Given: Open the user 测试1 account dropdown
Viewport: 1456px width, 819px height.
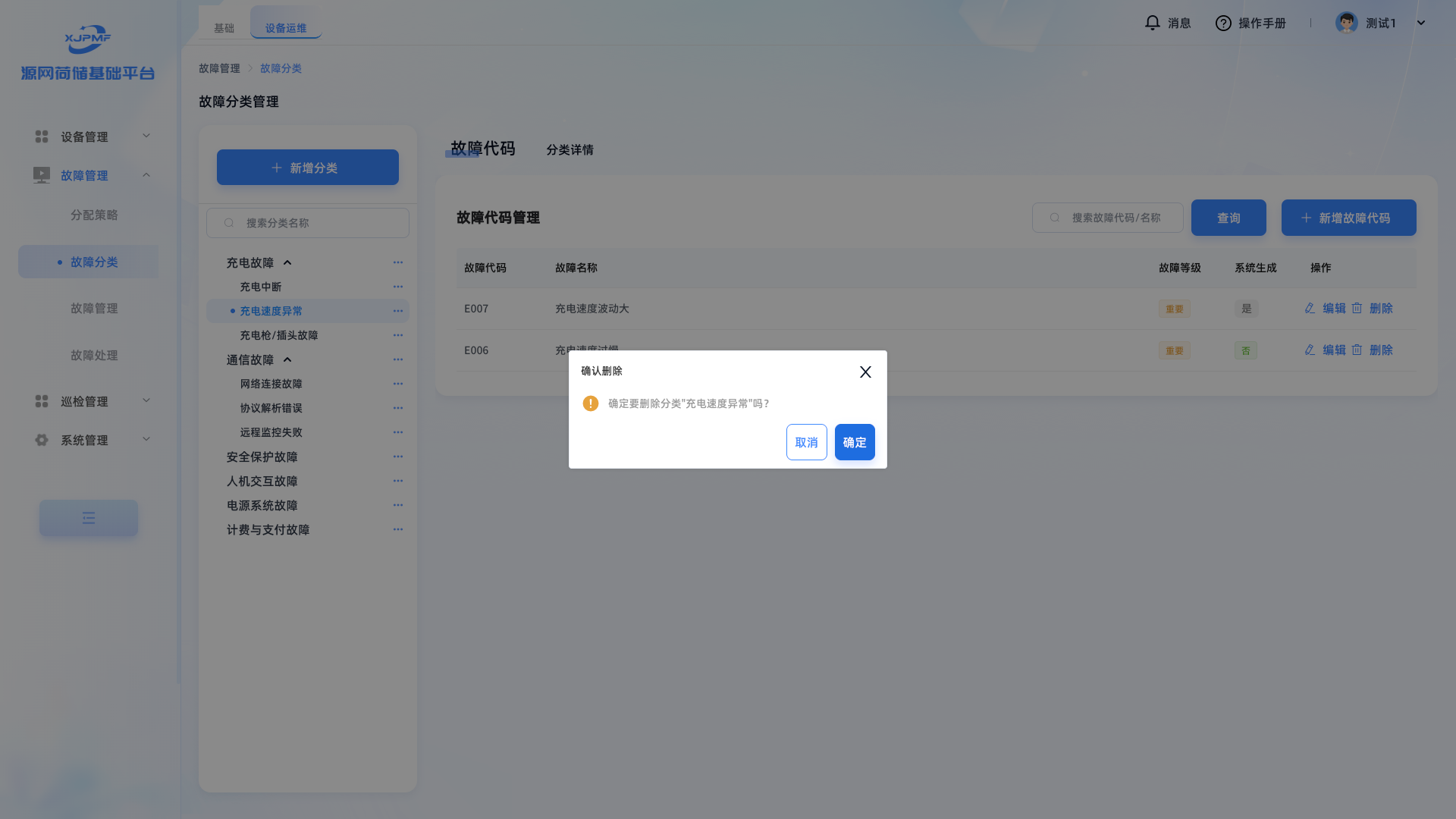Looking at the screenshot, I should tap(1420, 23).
